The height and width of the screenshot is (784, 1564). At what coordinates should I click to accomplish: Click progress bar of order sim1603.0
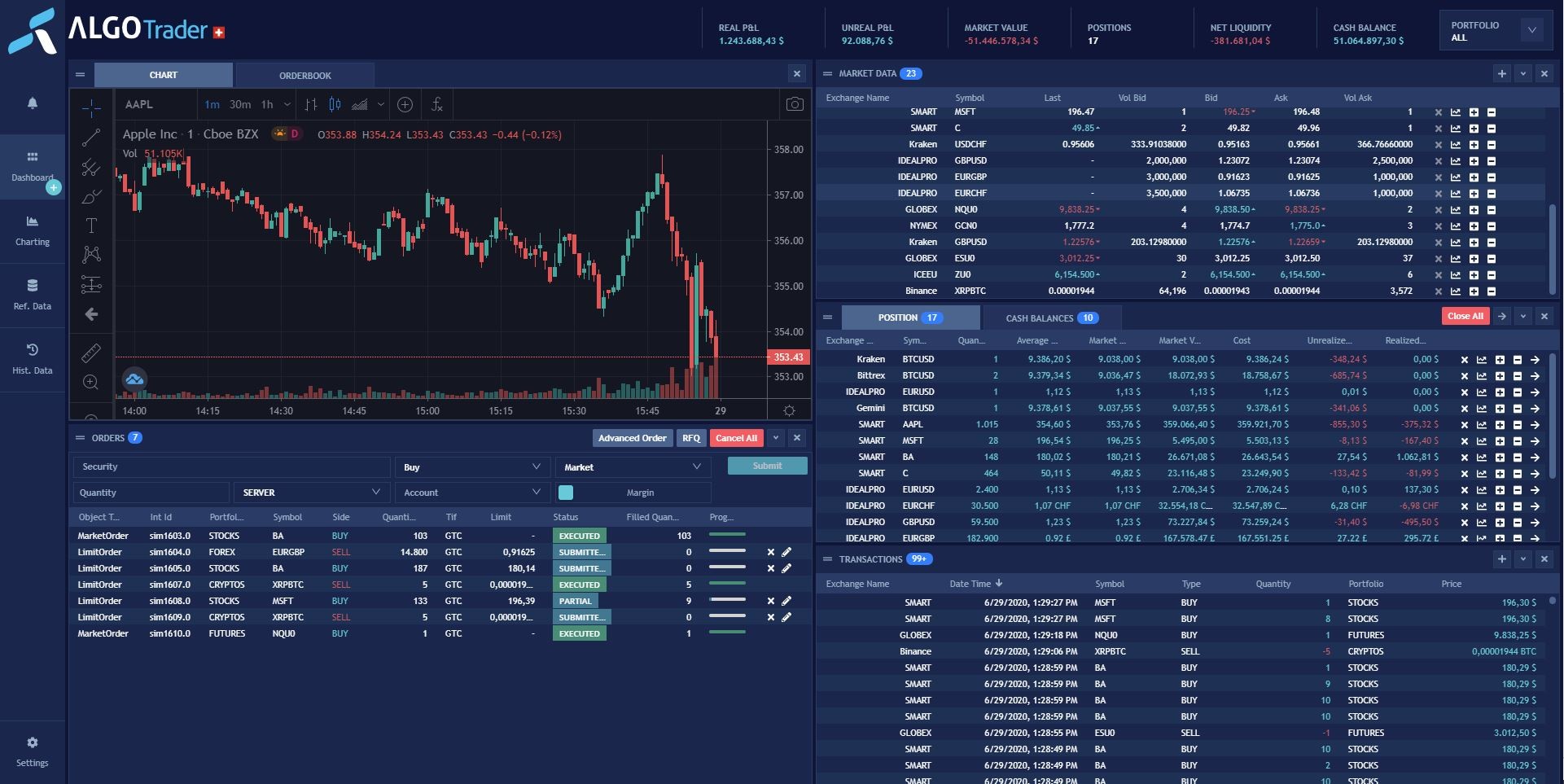(727, 535)
